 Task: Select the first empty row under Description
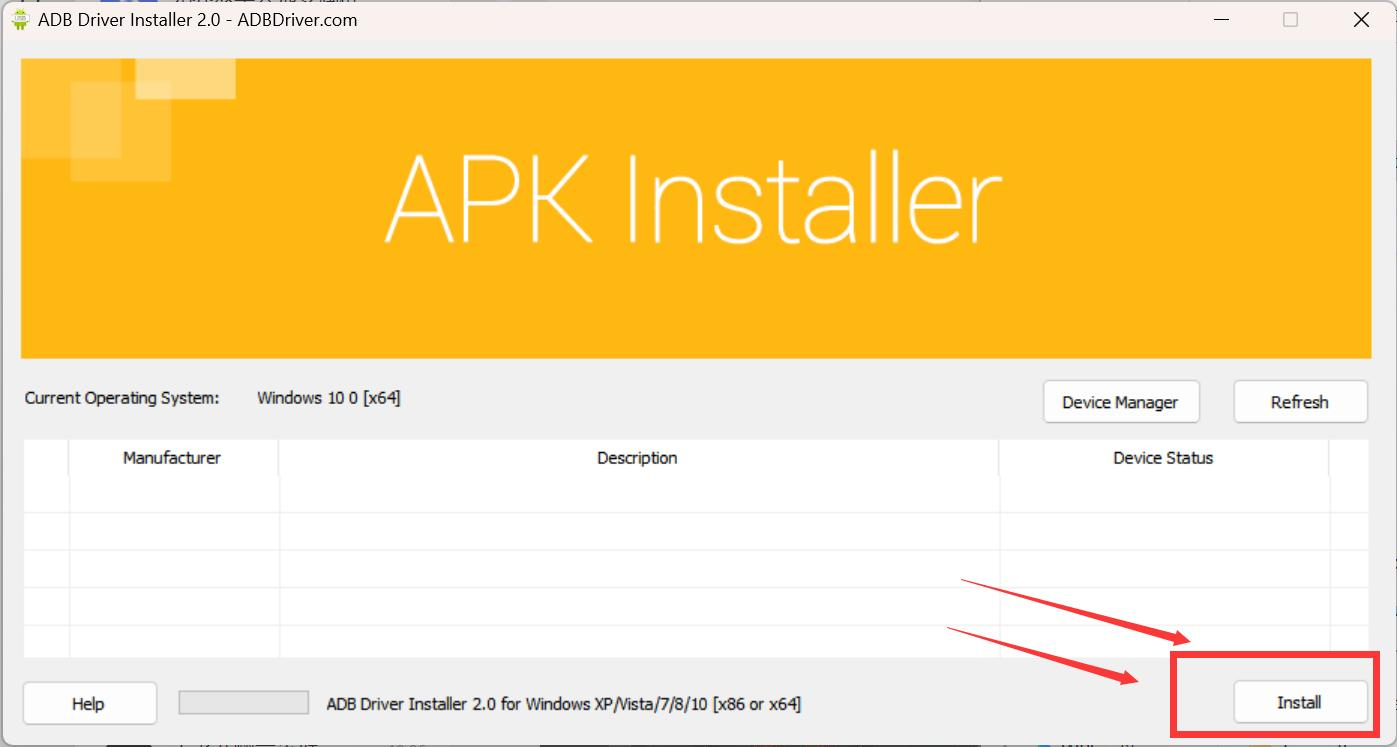click(x=637, y=495)
